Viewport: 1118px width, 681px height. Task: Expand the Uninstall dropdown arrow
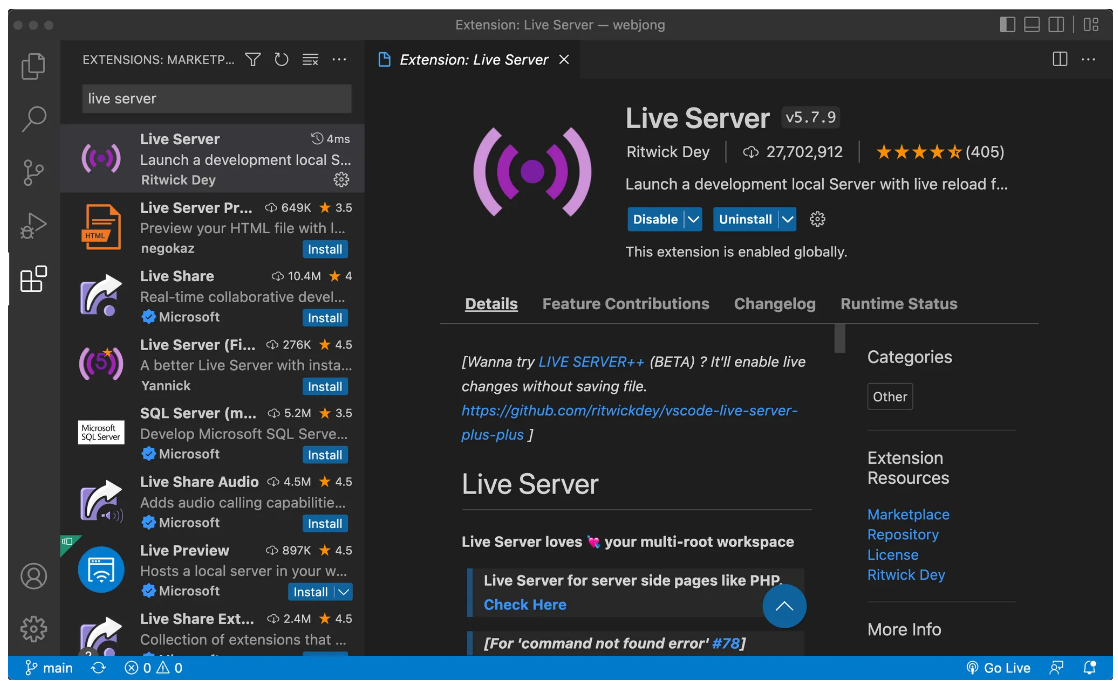coord(787,220)
